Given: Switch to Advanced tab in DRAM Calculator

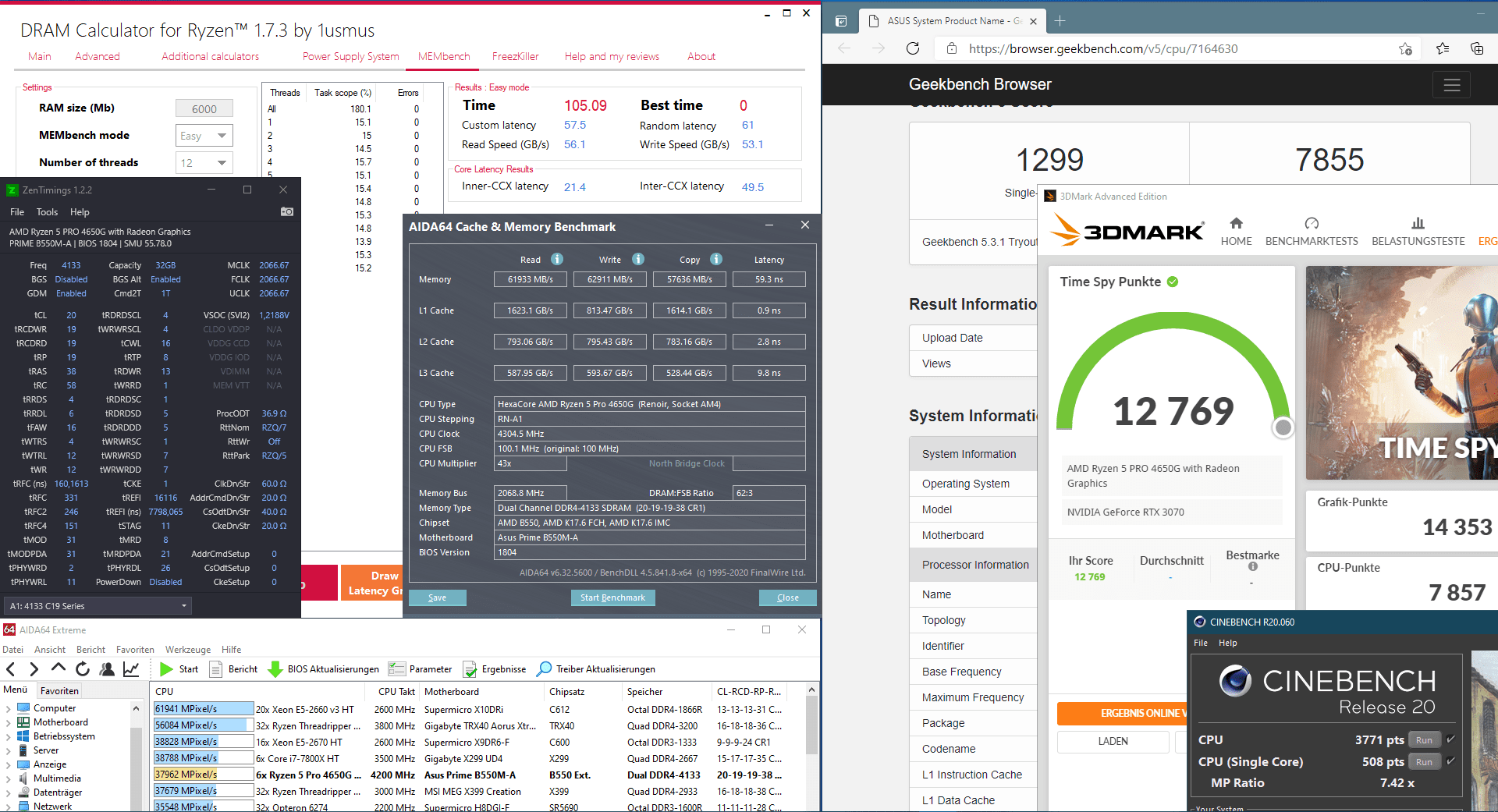Looking at the screenshot, I should tap(98, 56).
